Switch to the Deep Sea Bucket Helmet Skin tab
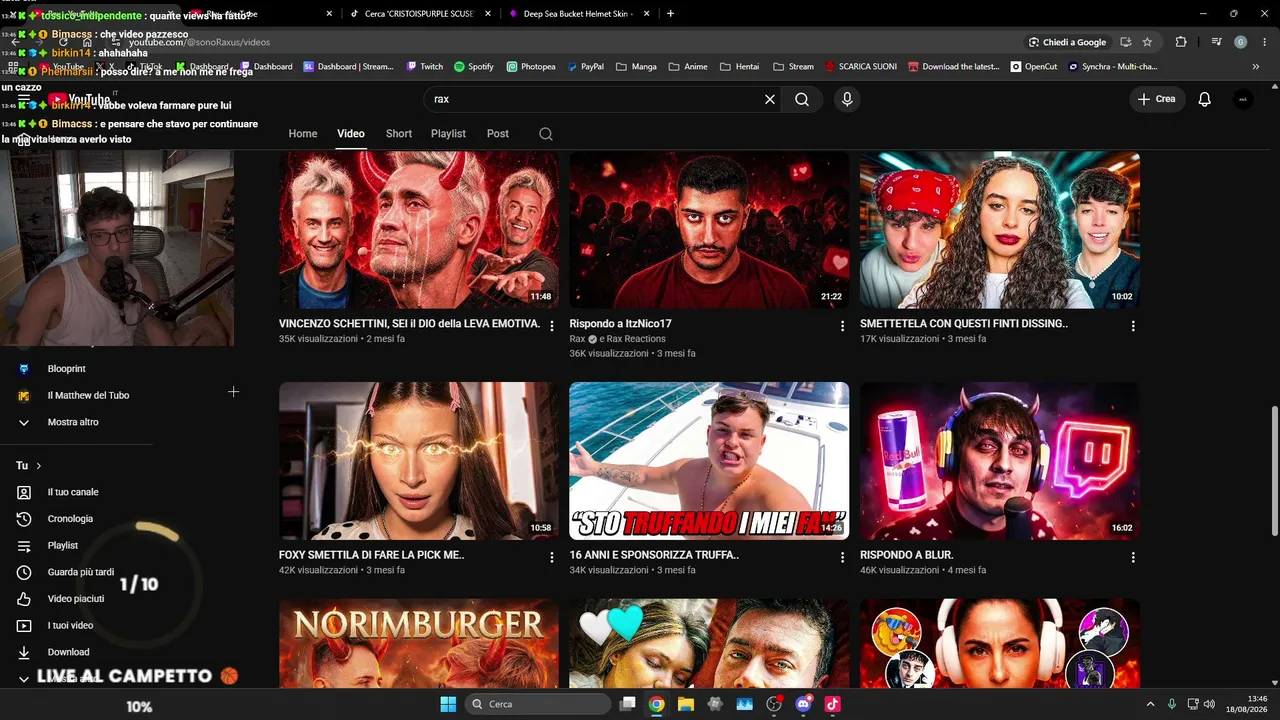The image size is (1280, 720). 579,14
